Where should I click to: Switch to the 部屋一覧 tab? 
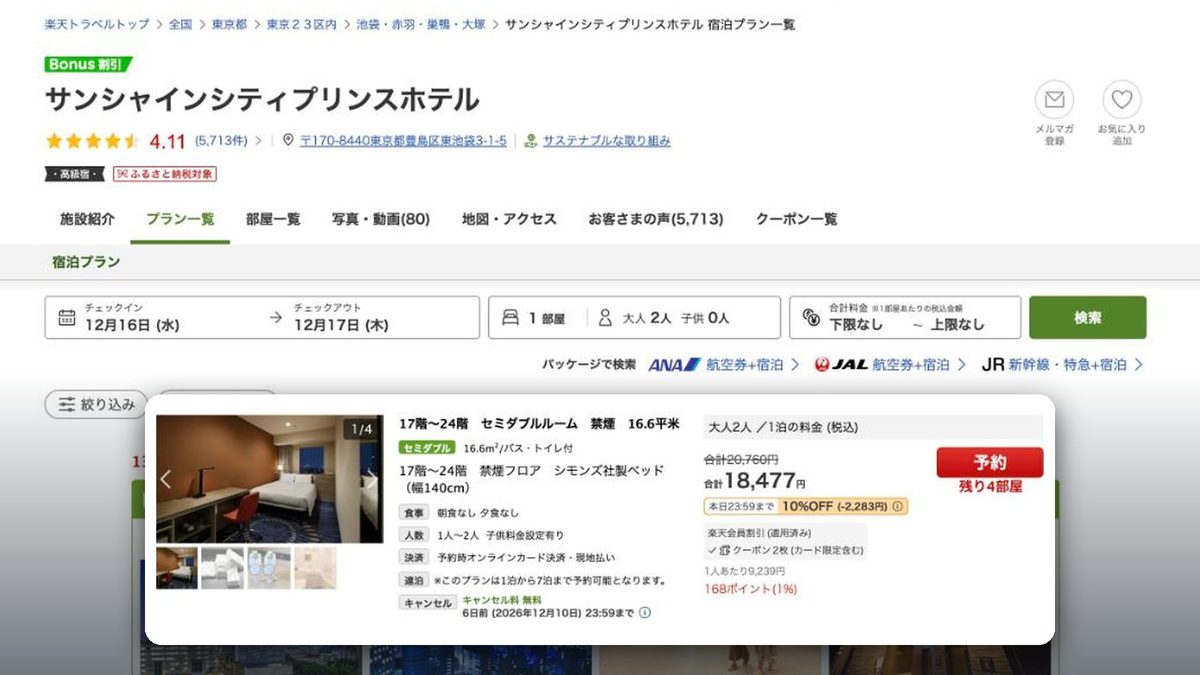273,219
